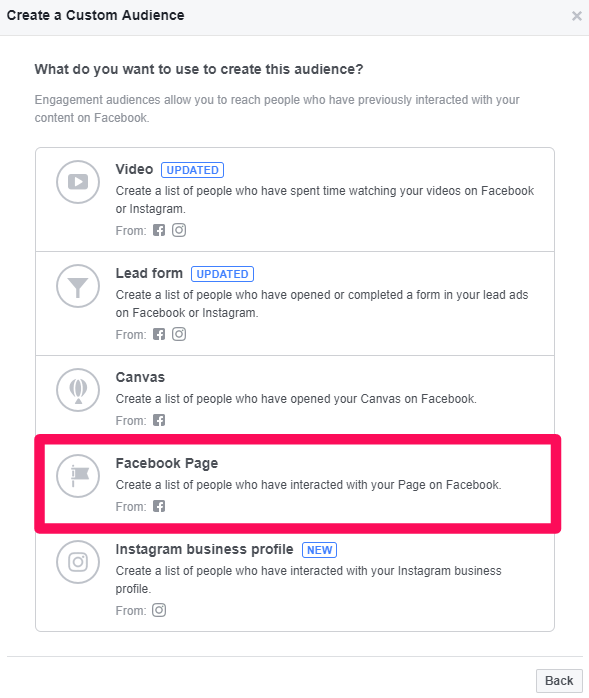This screenshot has width=589, height=698.
Task: Click the Facebook Page flag icon
Action: pos(78,476)
